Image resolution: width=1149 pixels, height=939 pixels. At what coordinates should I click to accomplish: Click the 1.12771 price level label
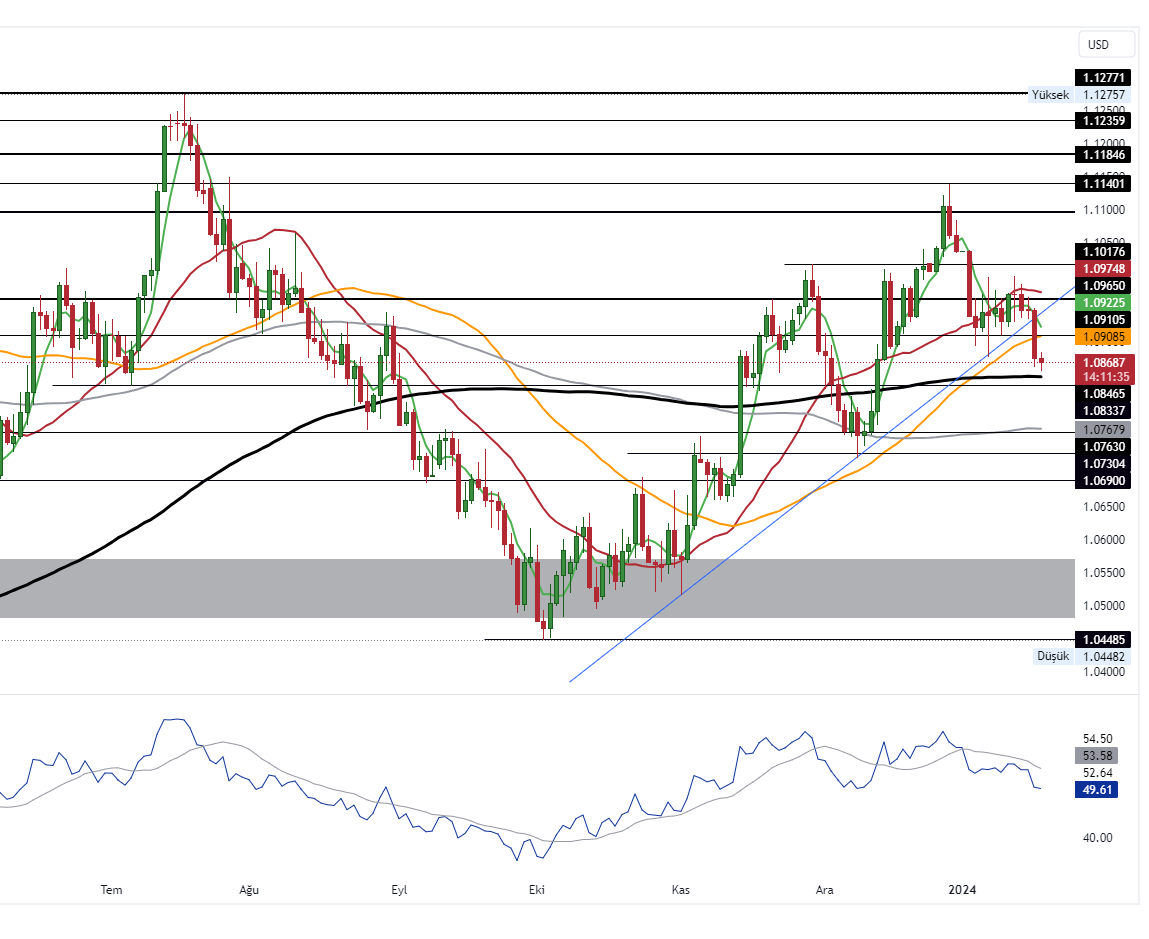point(1103,78)
